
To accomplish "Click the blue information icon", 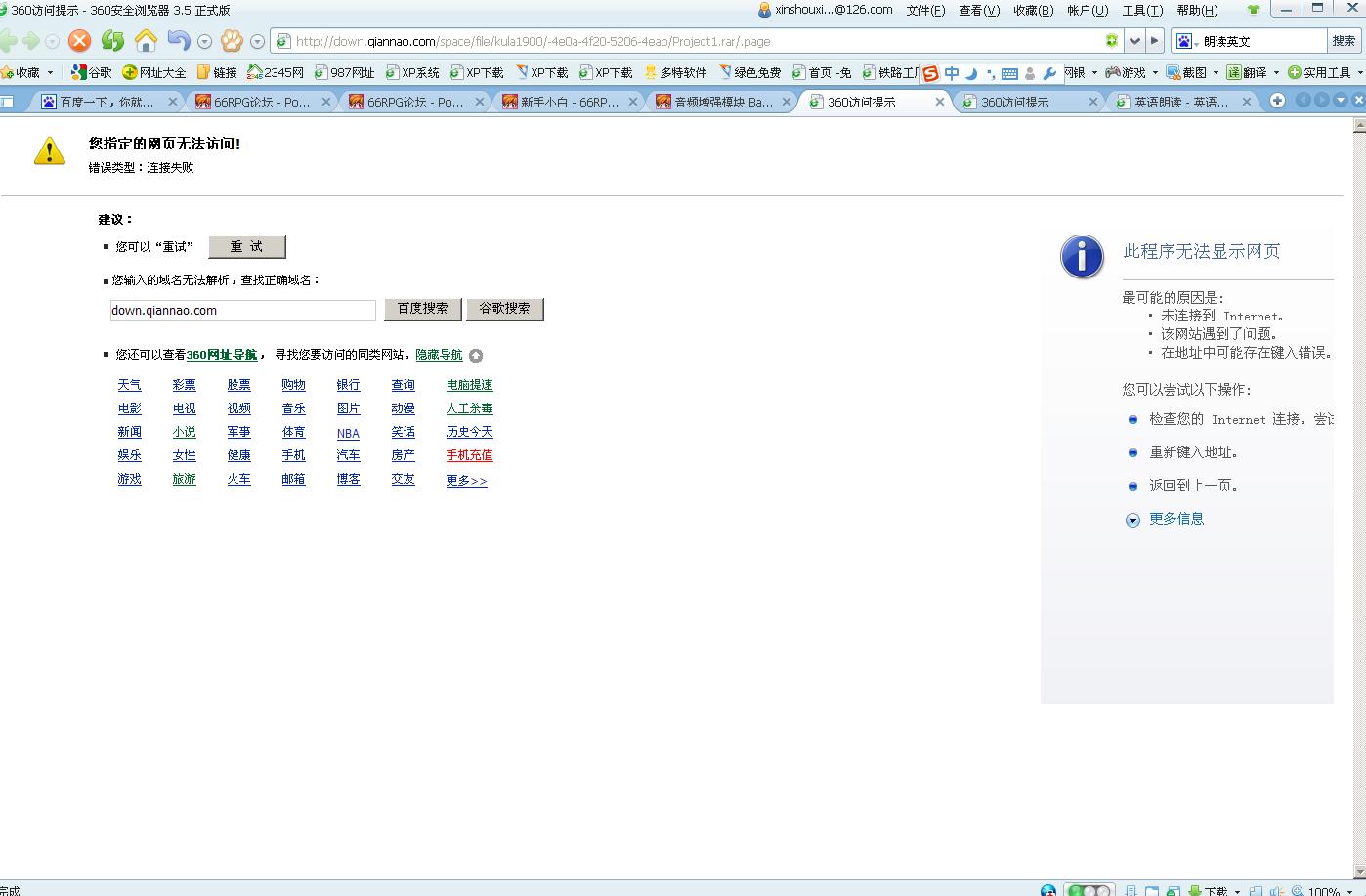I will pyautogui.click(x=1082, y=257).
